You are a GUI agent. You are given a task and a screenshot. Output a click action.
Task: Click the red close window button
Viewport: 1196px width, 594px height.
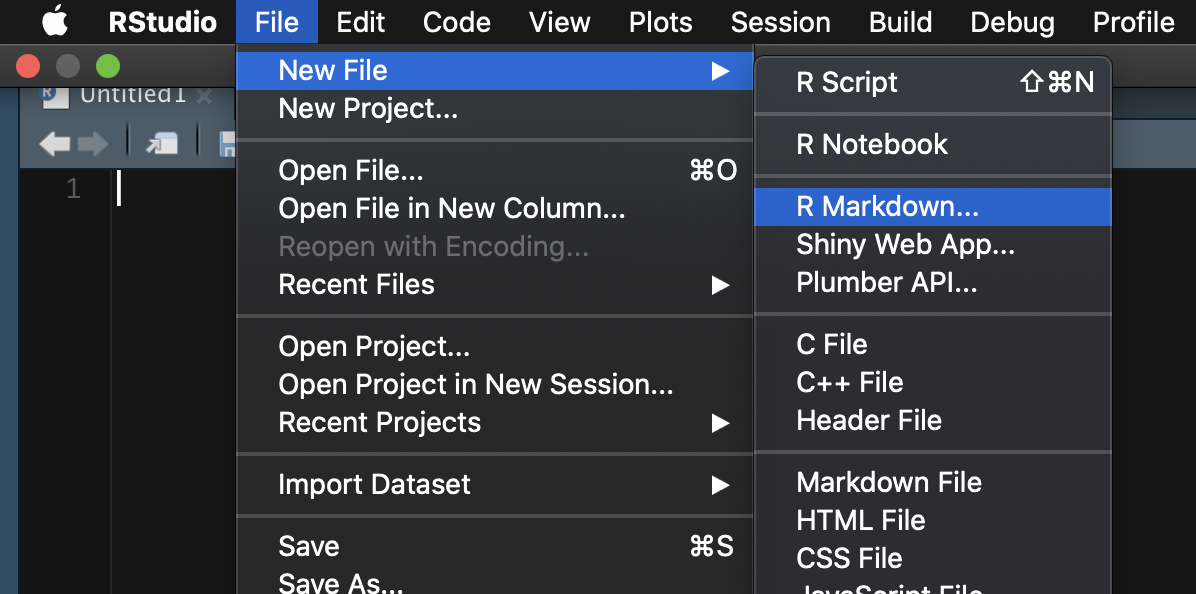28,67
